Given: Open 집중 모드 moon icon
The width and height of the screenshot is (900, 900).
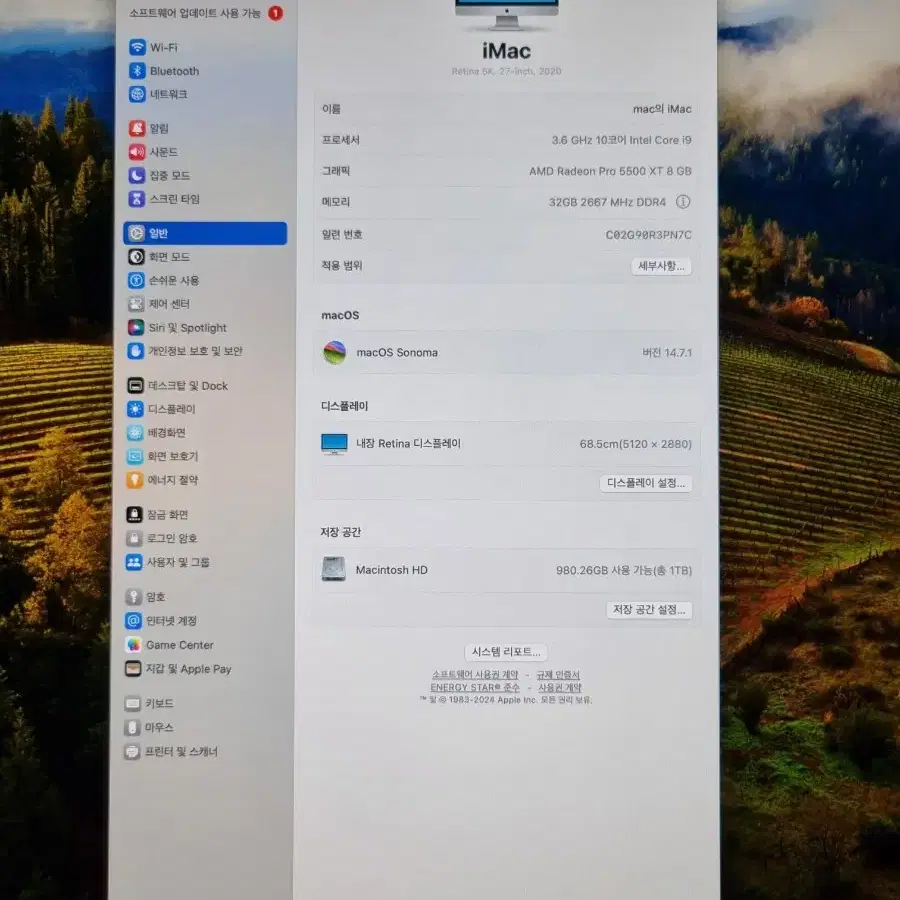Looking at the screenshot, I should point(137,175).
